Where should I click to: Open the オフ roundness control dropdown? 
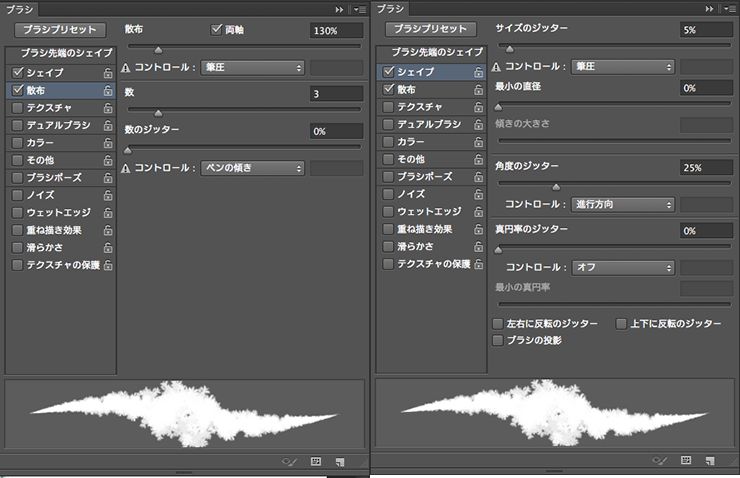pyautogui.click(x=623, y=267)
